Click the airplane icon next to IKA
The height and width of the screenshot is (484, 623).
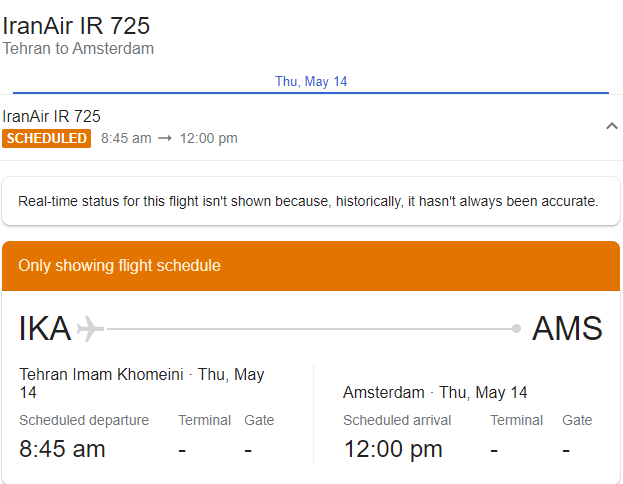click(x=90, y=328)
